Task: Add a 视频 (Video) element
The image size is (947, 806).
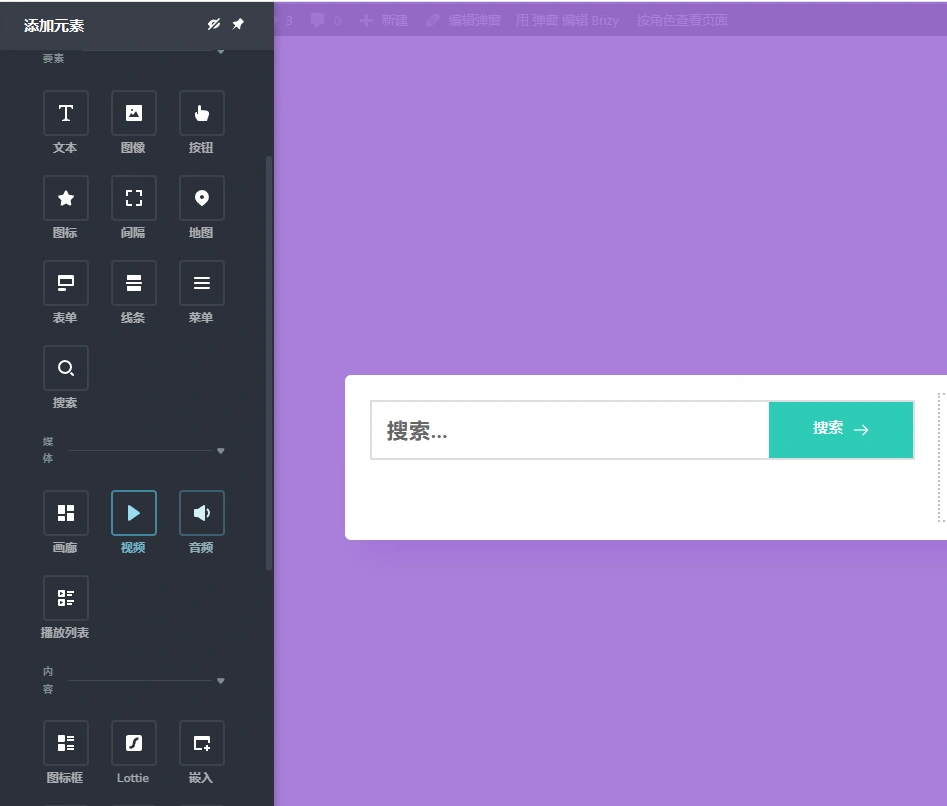Action: coord(133,512)
